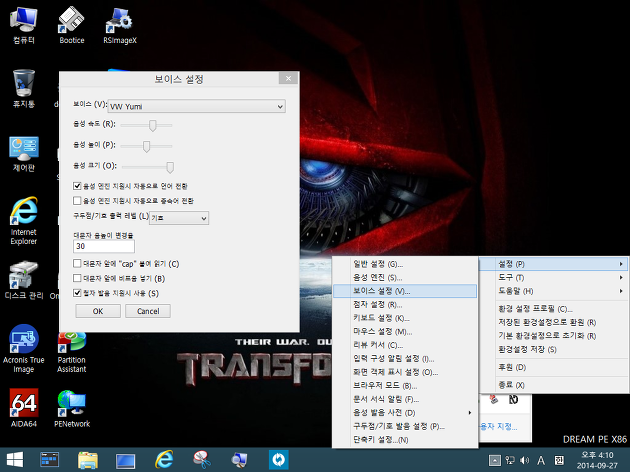Open 점자 설정 (R) from menu
Viewport: 630px width, 472px height.
405,304
